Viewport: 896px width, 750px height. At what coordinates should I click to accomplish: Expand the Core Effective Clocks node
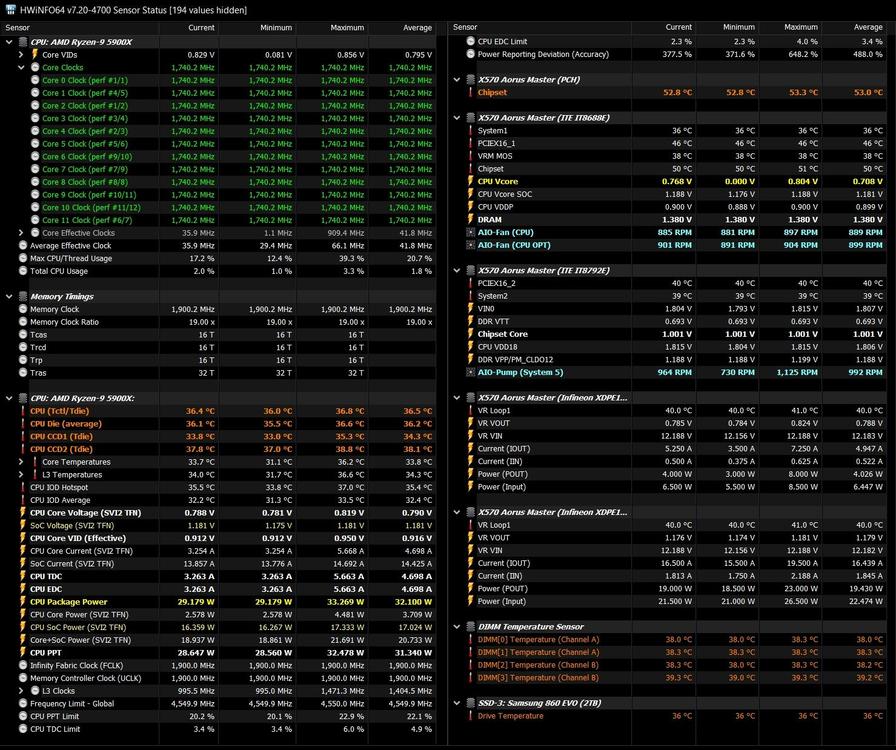coord(21,233)
